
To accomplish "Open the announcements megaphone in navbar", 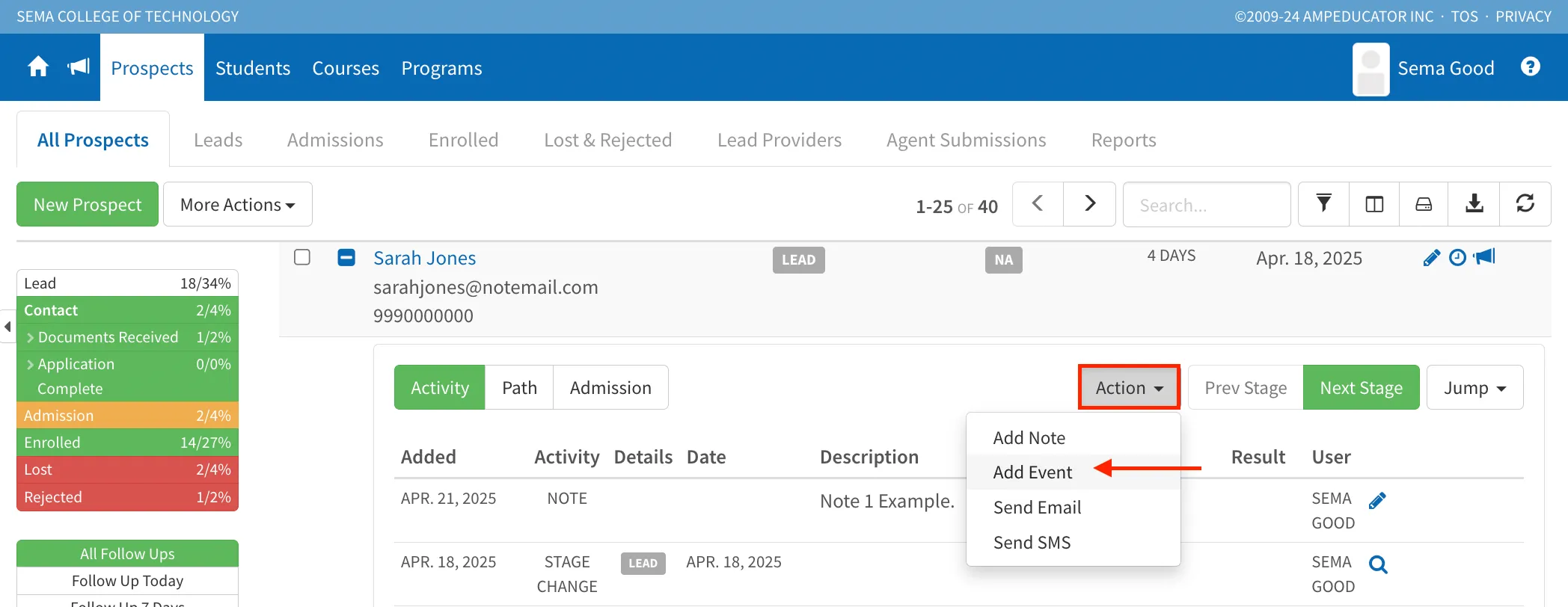I will (79, 67).
